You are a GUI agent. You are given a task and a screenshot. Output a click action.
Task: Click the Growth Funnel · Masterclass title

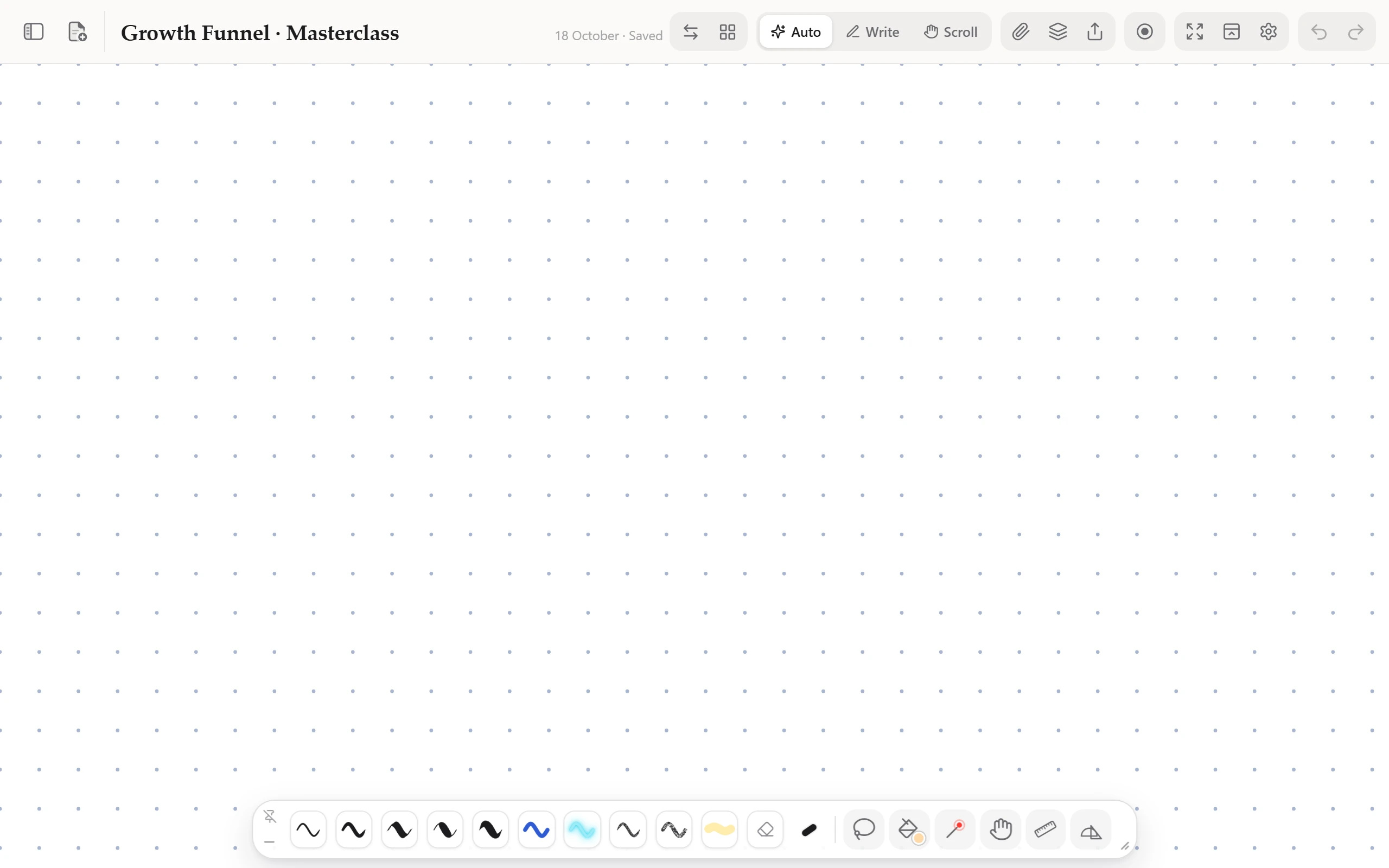tap(259, 33)
